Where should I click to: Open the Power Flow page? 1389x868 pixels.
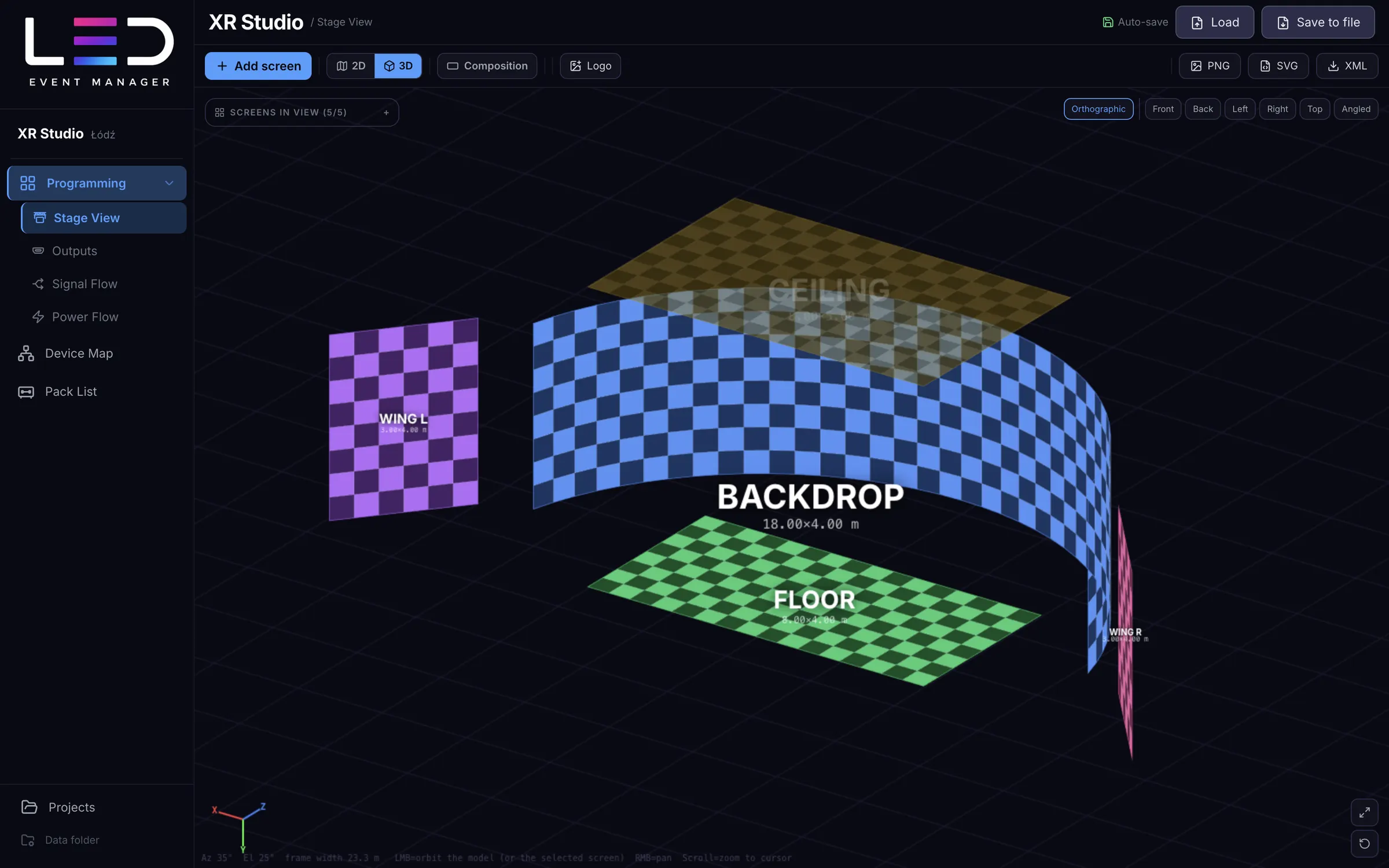pyautogui.click(x=85, y=317)
